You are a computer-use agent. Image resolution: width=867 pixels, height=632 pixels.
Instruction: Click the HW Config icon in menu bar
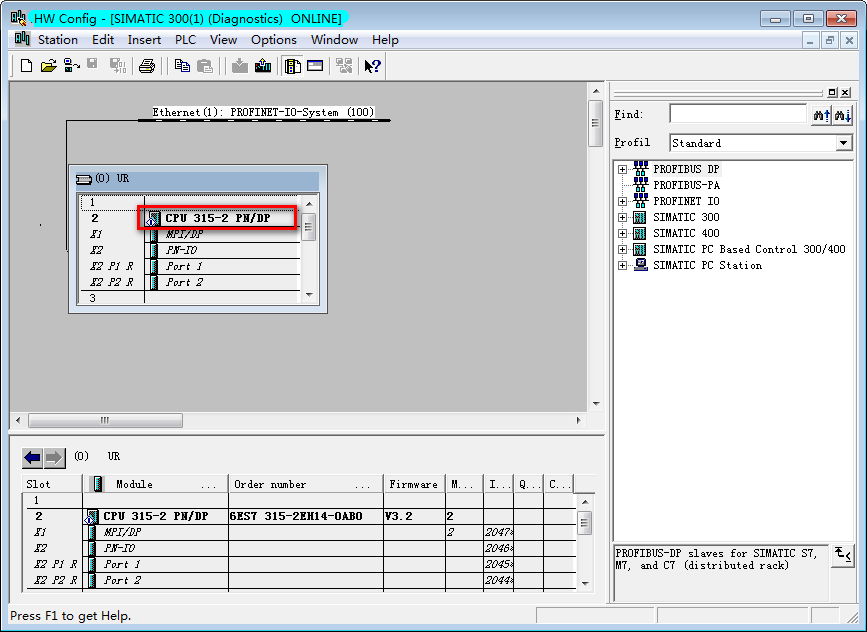coord(22,39)
